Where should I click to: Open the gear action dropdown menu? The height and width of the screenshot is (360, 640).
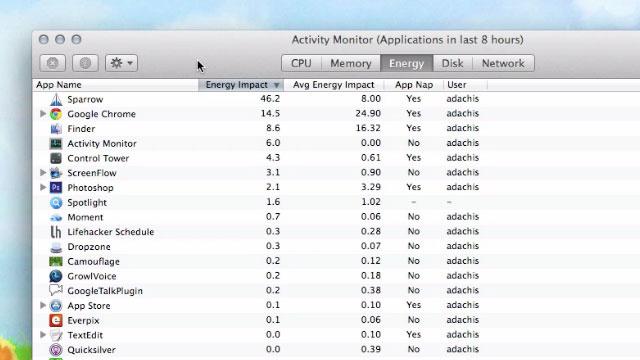tap(121, 63)
